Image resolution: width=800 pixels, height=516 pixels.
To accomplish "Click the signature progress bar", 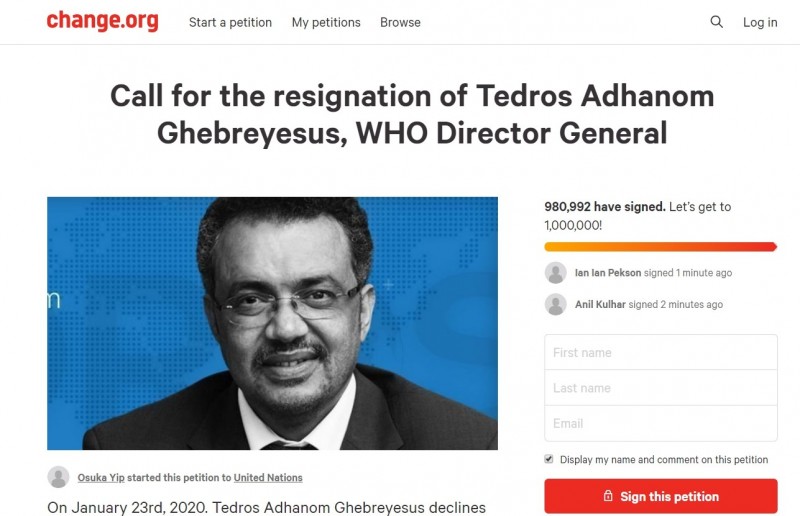I will tap(660, 246).
